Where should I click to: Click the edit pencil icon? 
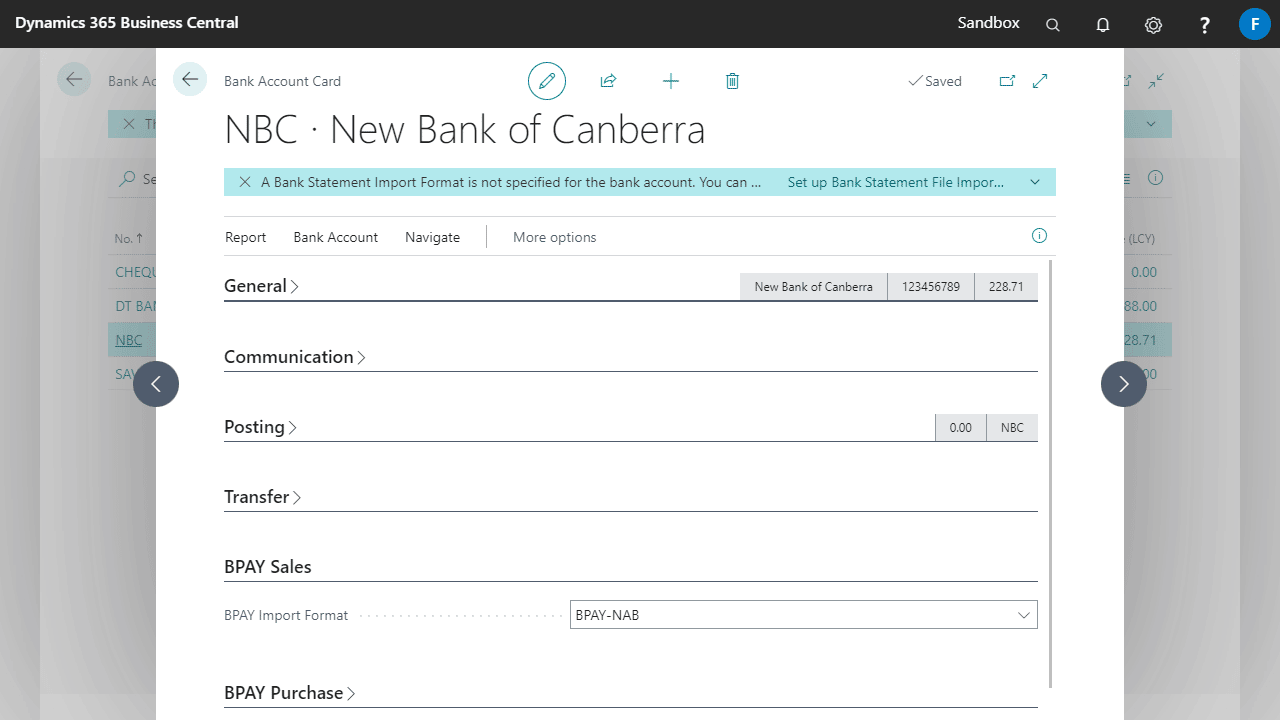(547, 81)
